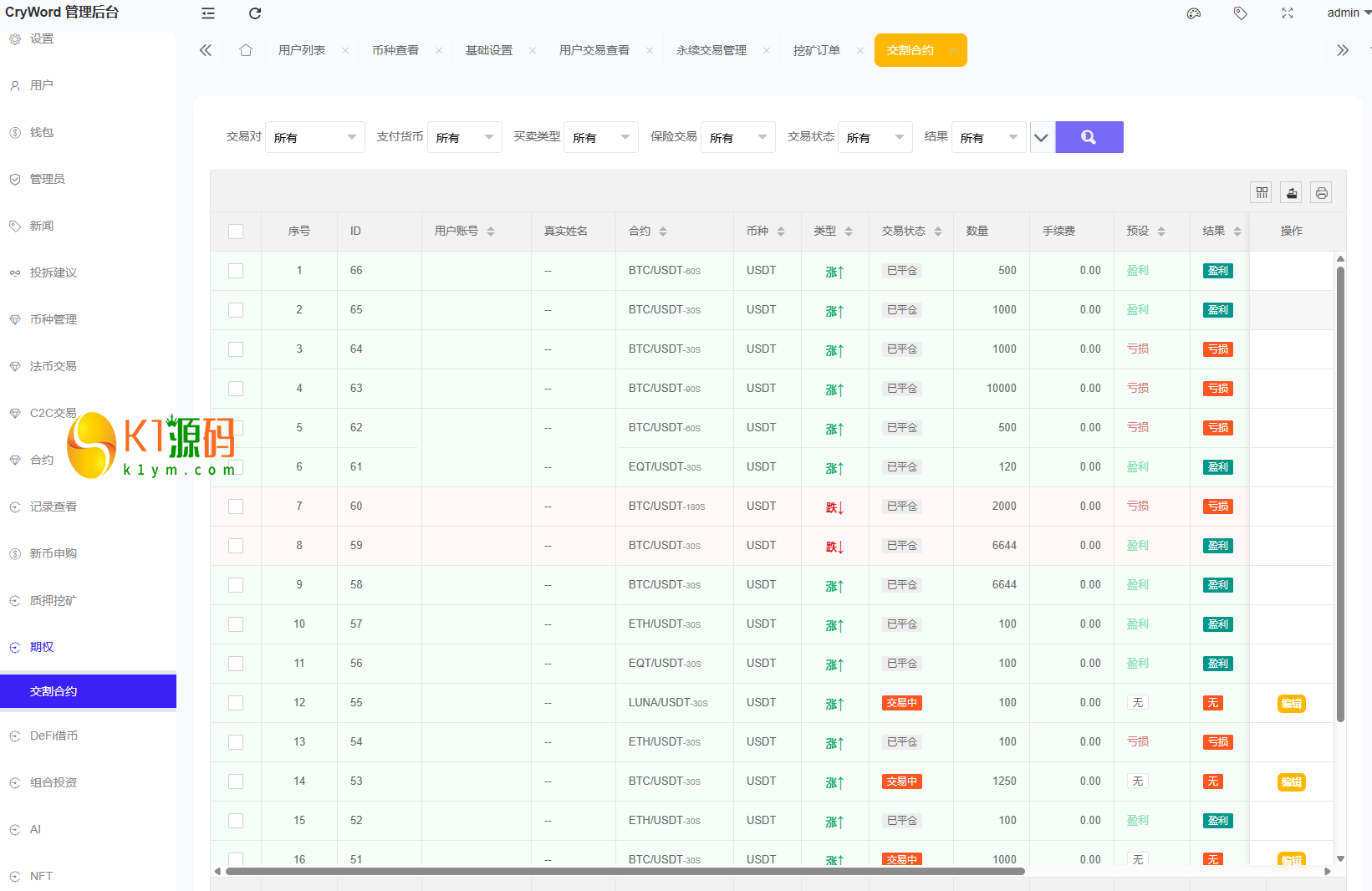Toggle fullscreen mode icon
The height and width of the screenshot is (891, 1372).
click(x=1288, y=13)
